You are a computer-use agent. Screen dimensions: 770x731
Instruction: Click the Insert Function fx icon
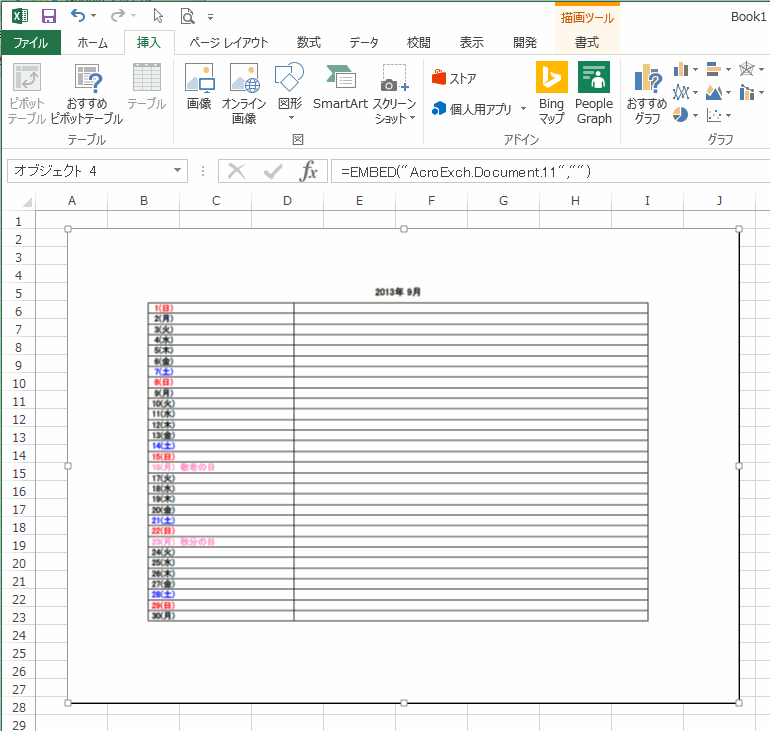tap(309, 171)
